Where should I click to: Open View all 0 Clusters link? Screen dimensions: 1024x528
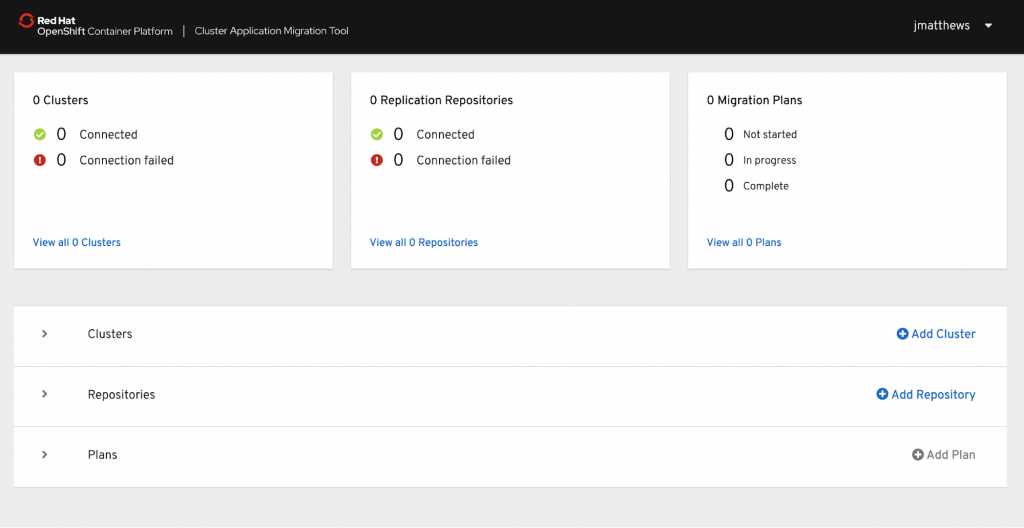click(x=77, y=242)
